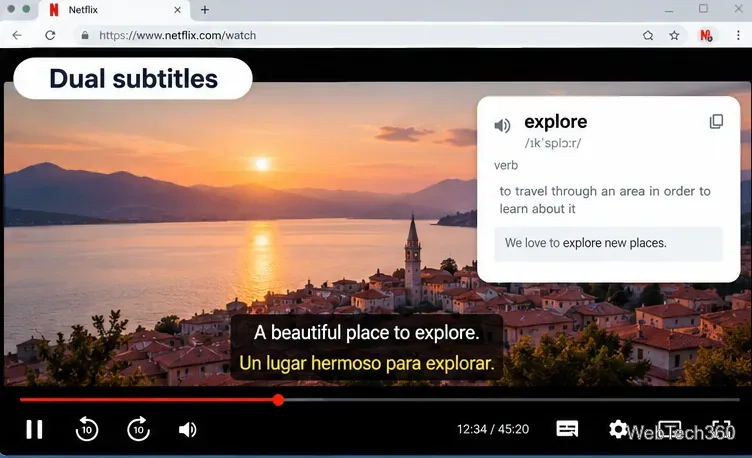The image size is (752, 458).
Task: Copy the explore definition
Action: tap(716, 122)
